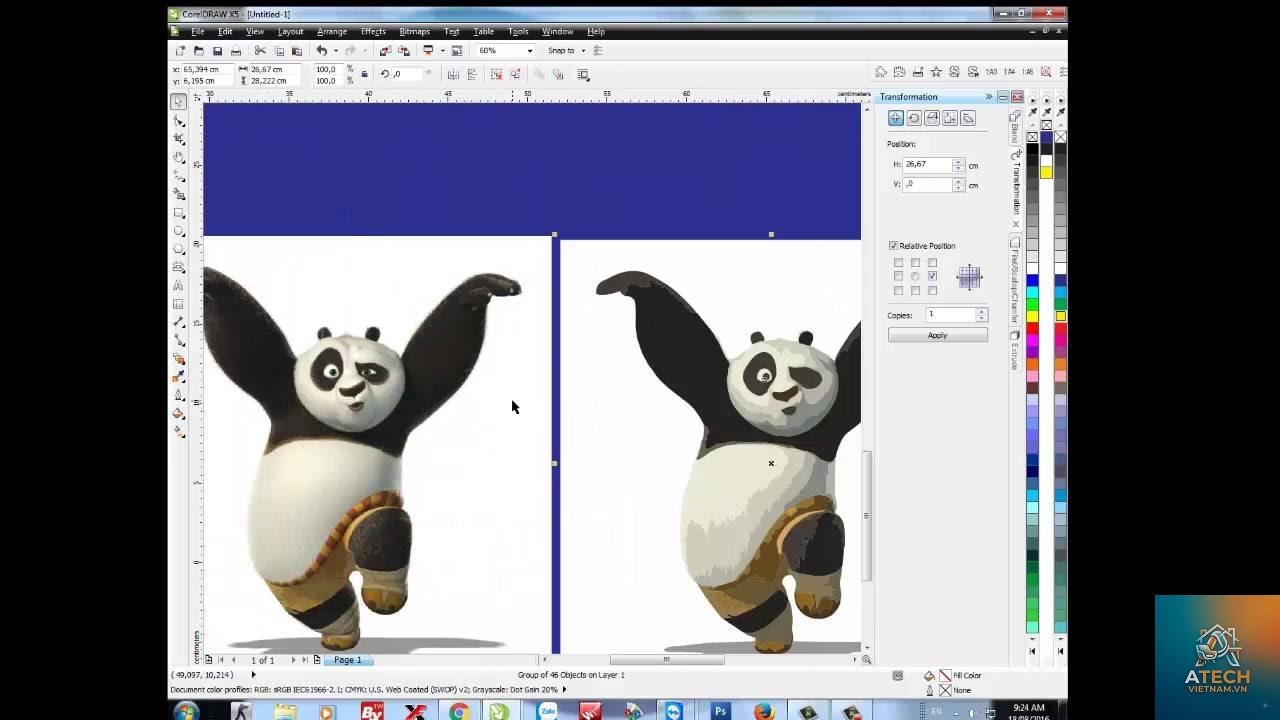Image resolution: width=1280 pixels, height=720 pixels.
Task: Open the Arrange menu
Action: pos(332,31)
